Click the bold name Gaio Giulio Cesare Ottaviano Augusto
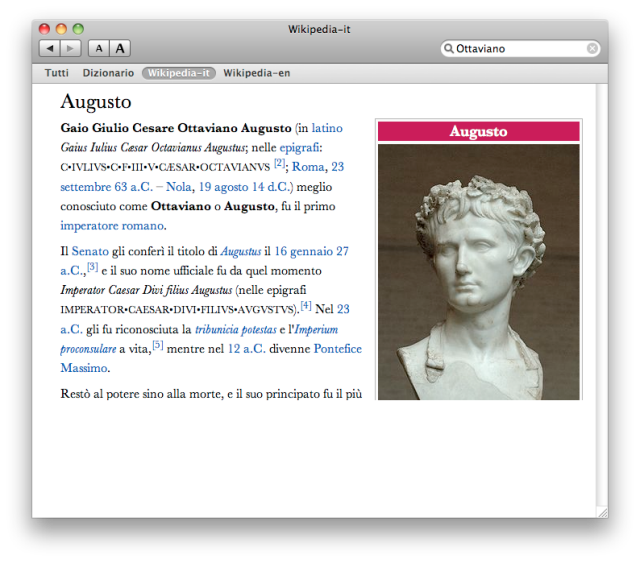Viewport: 640px width, 562px height. tap(176, 128)
